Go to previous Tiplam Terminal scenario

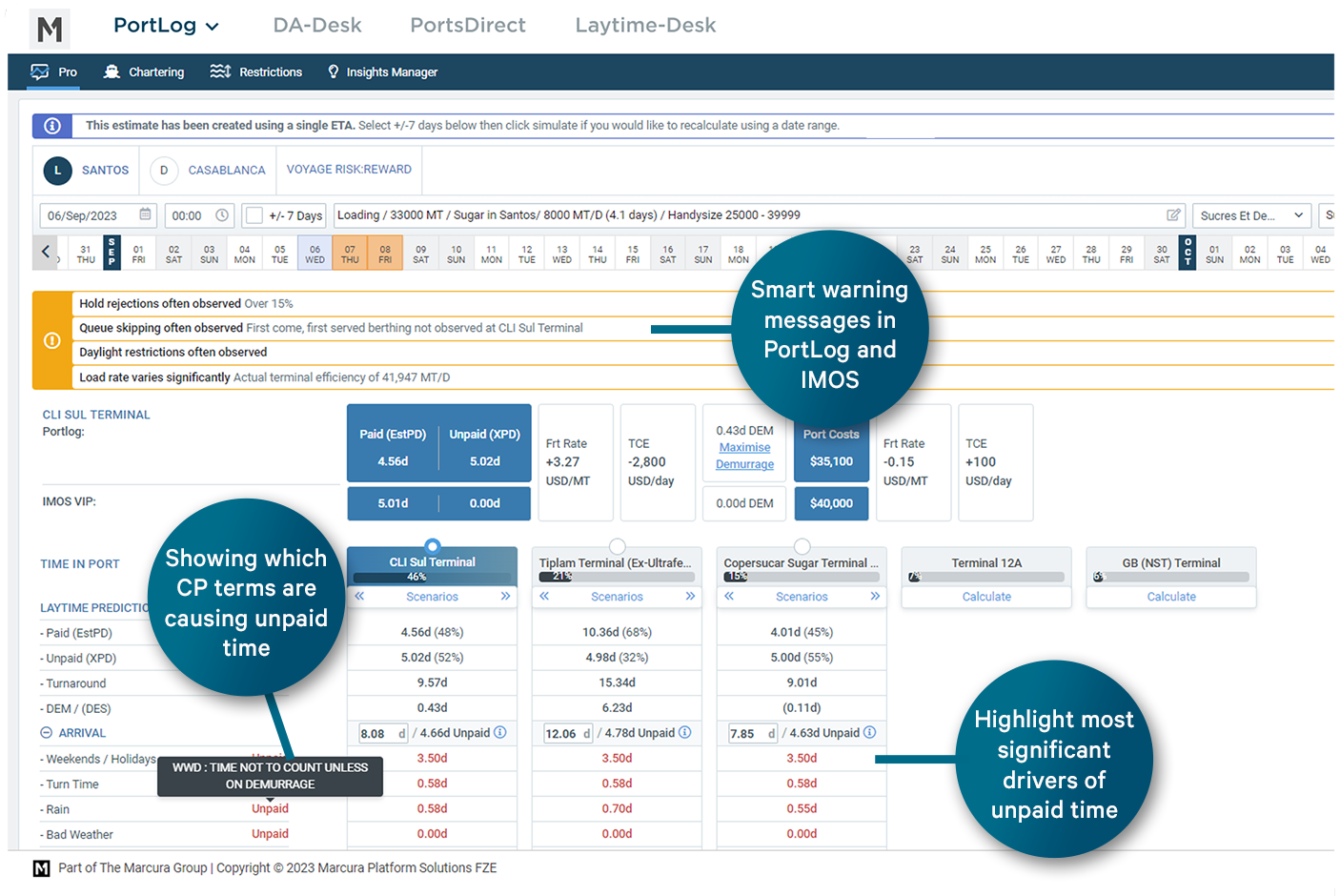pyautogui.click(x=544, y=596)
